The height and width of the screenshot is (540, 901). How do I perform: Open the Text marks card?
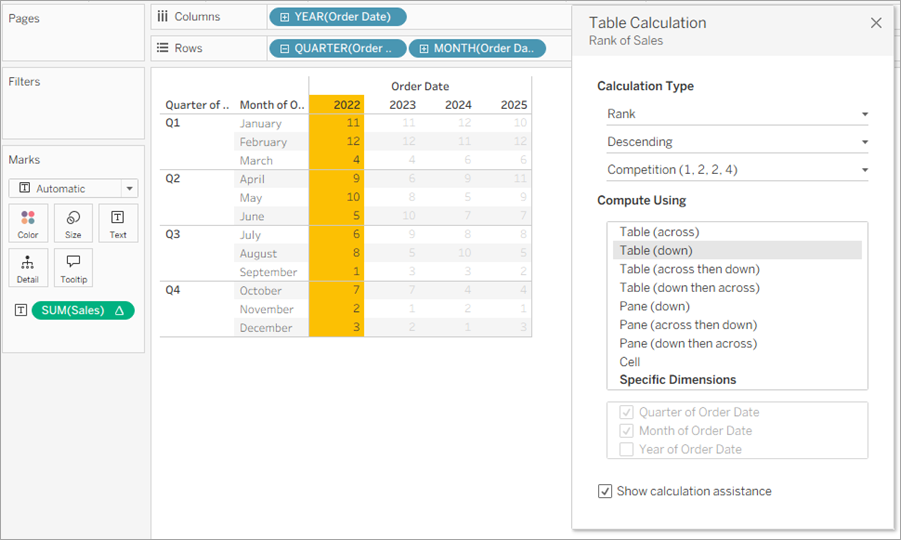coord(118,223)
